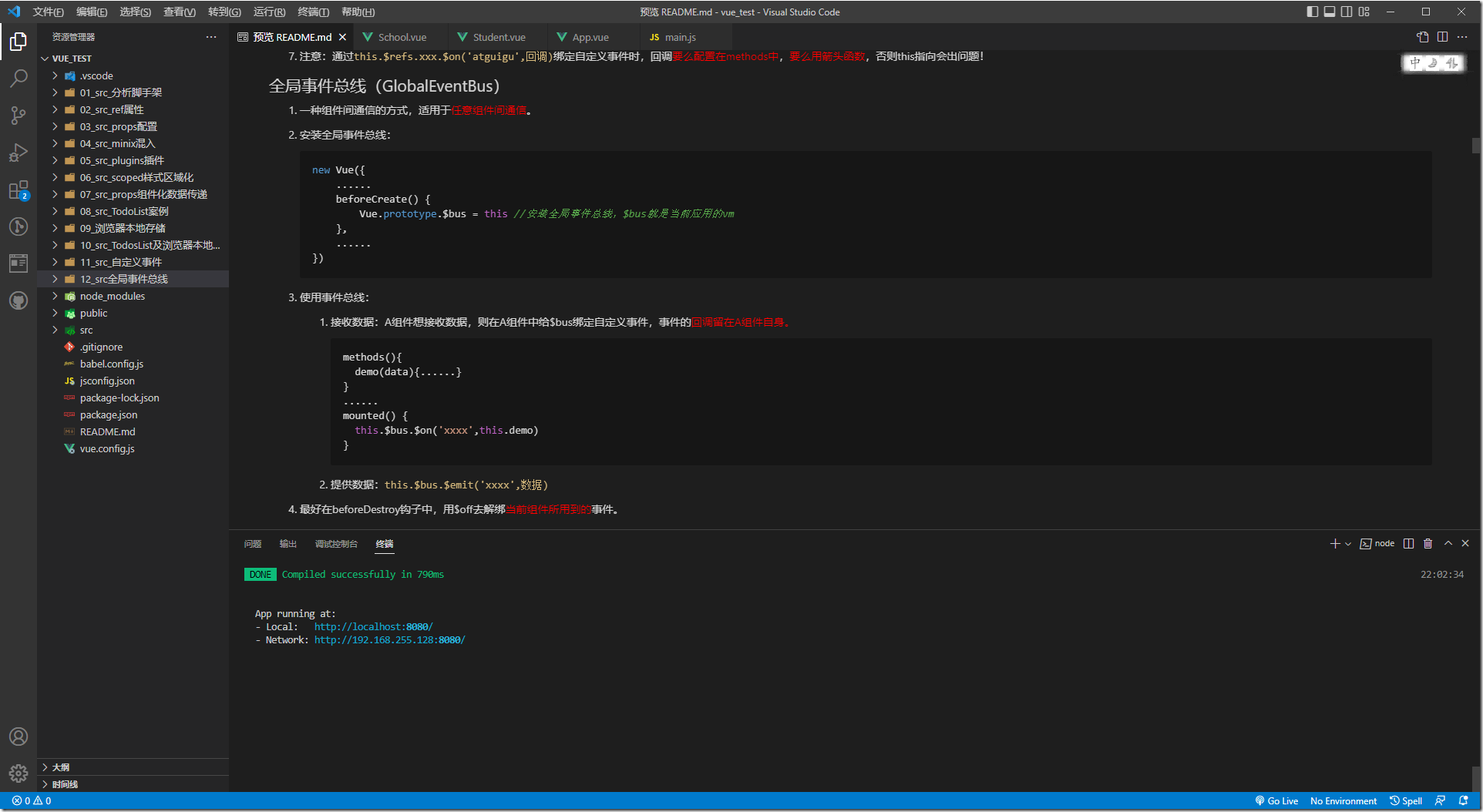Open the editor More Actions ellipsis
The width and height of the screenshot is (1483, 812).
[x=1462, y=37]
